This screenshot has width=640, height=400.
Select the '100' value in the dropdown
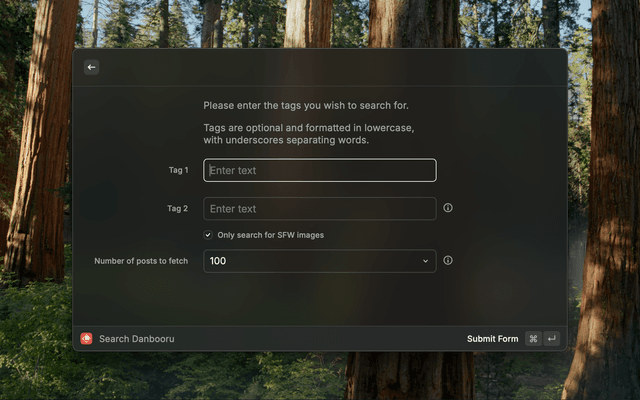point(218,261)
